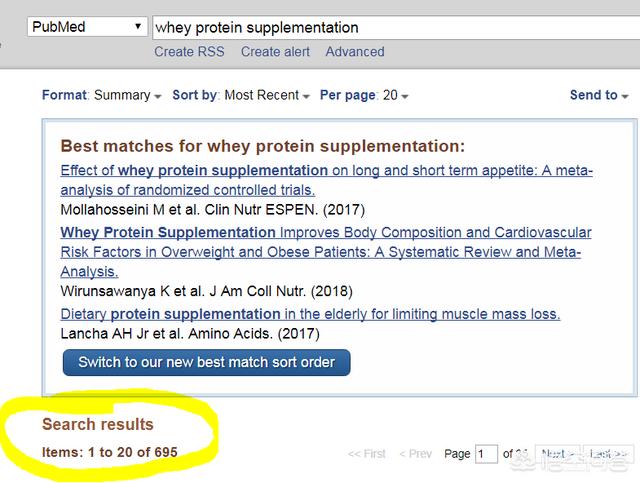640x483 pixels.
Task: Jump to Last page of results
Action: (608, 454)
